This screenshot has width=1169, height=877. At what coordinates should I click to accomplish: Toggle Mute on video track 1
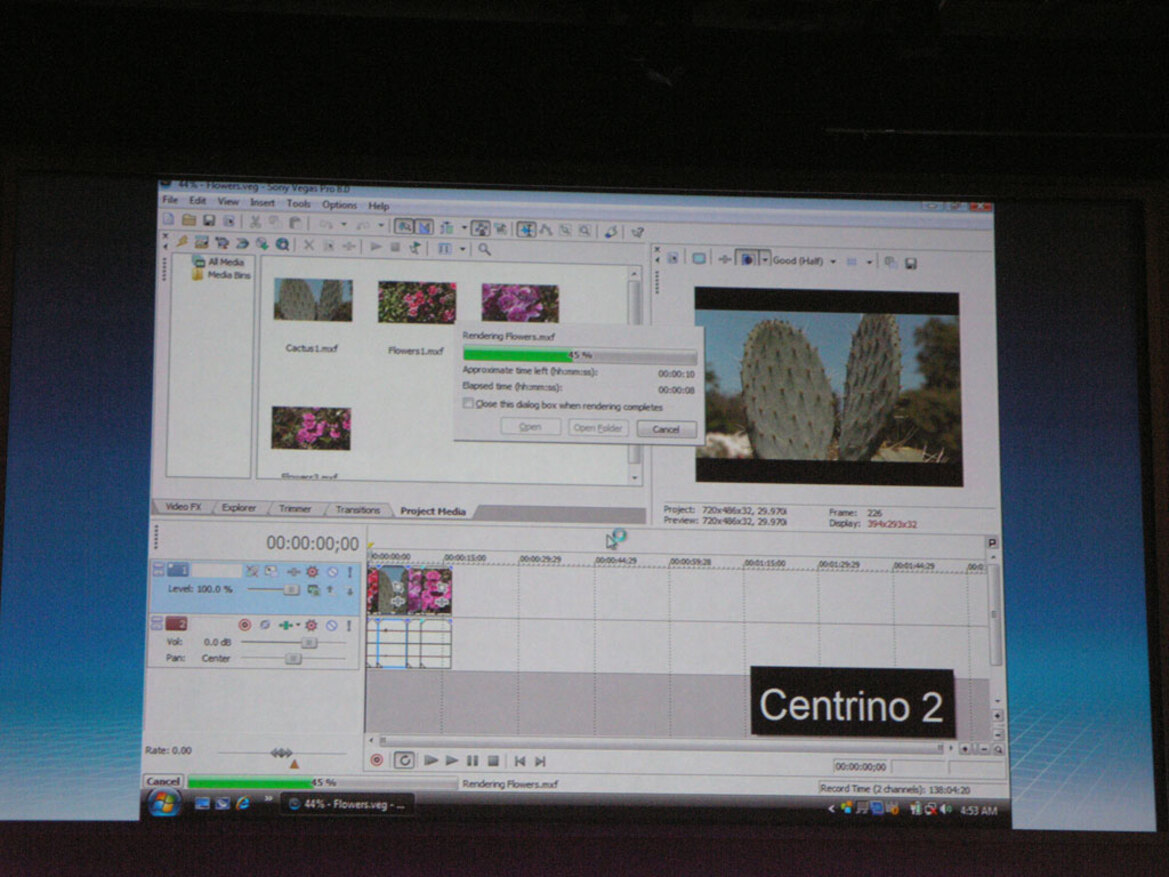(333, 572)
